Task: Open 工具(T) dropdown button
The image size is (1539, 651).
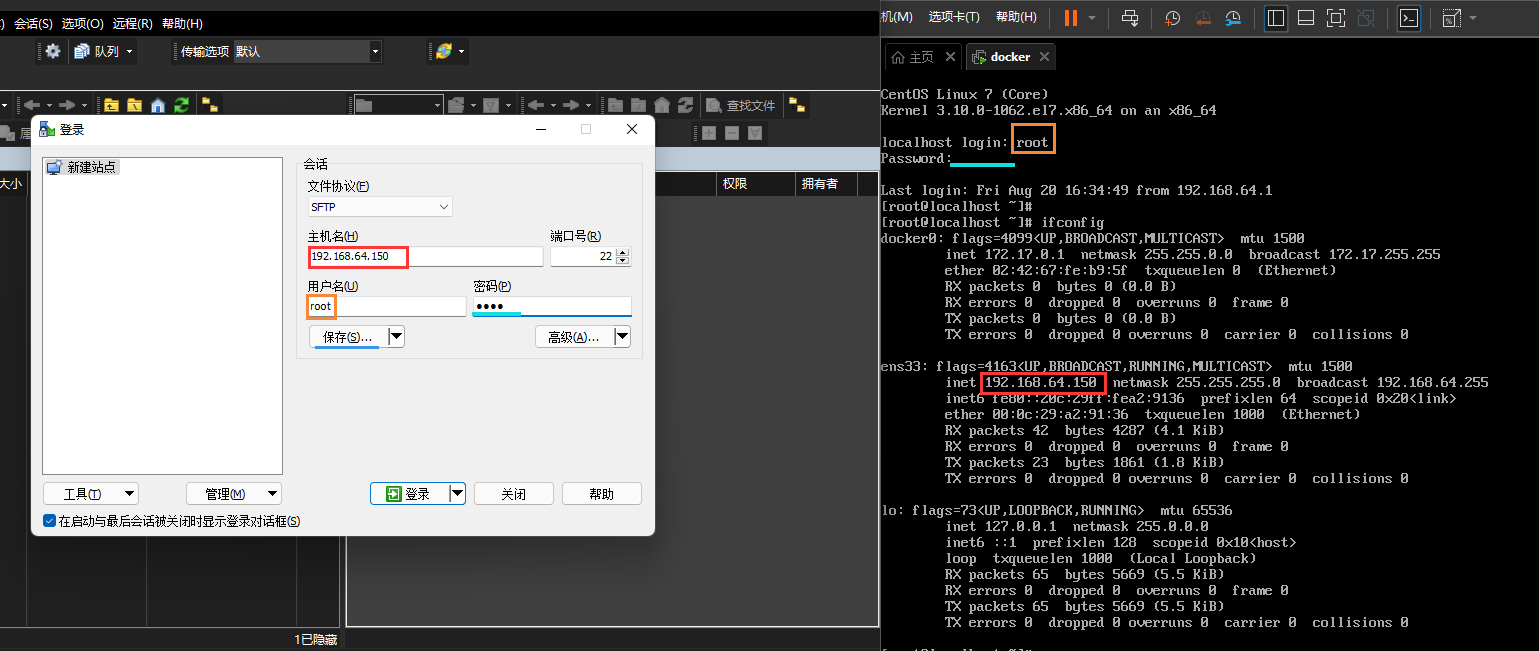Action: [x=91, y=494]
